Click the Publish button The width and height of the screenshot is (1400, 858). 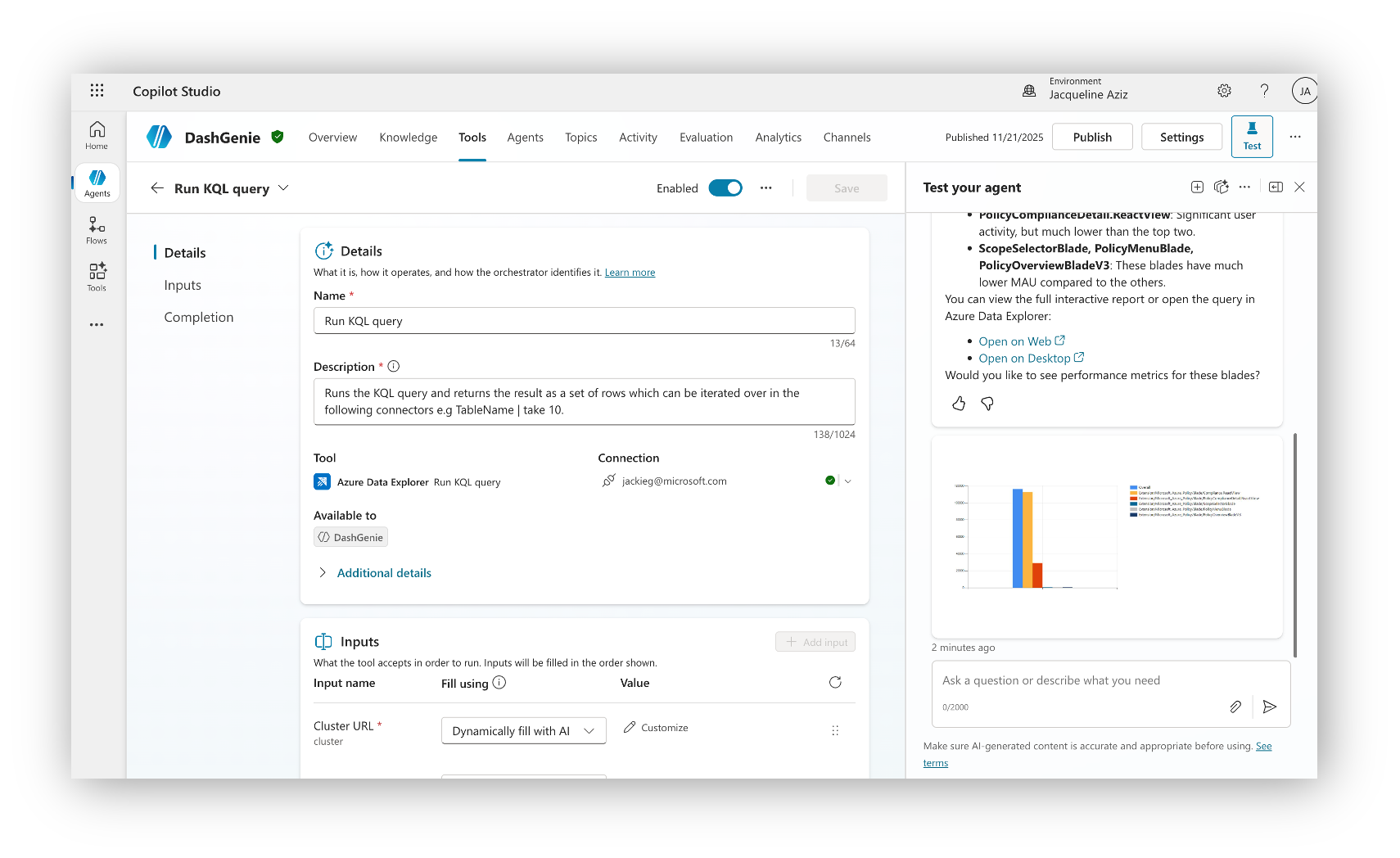pos(1092,137)
